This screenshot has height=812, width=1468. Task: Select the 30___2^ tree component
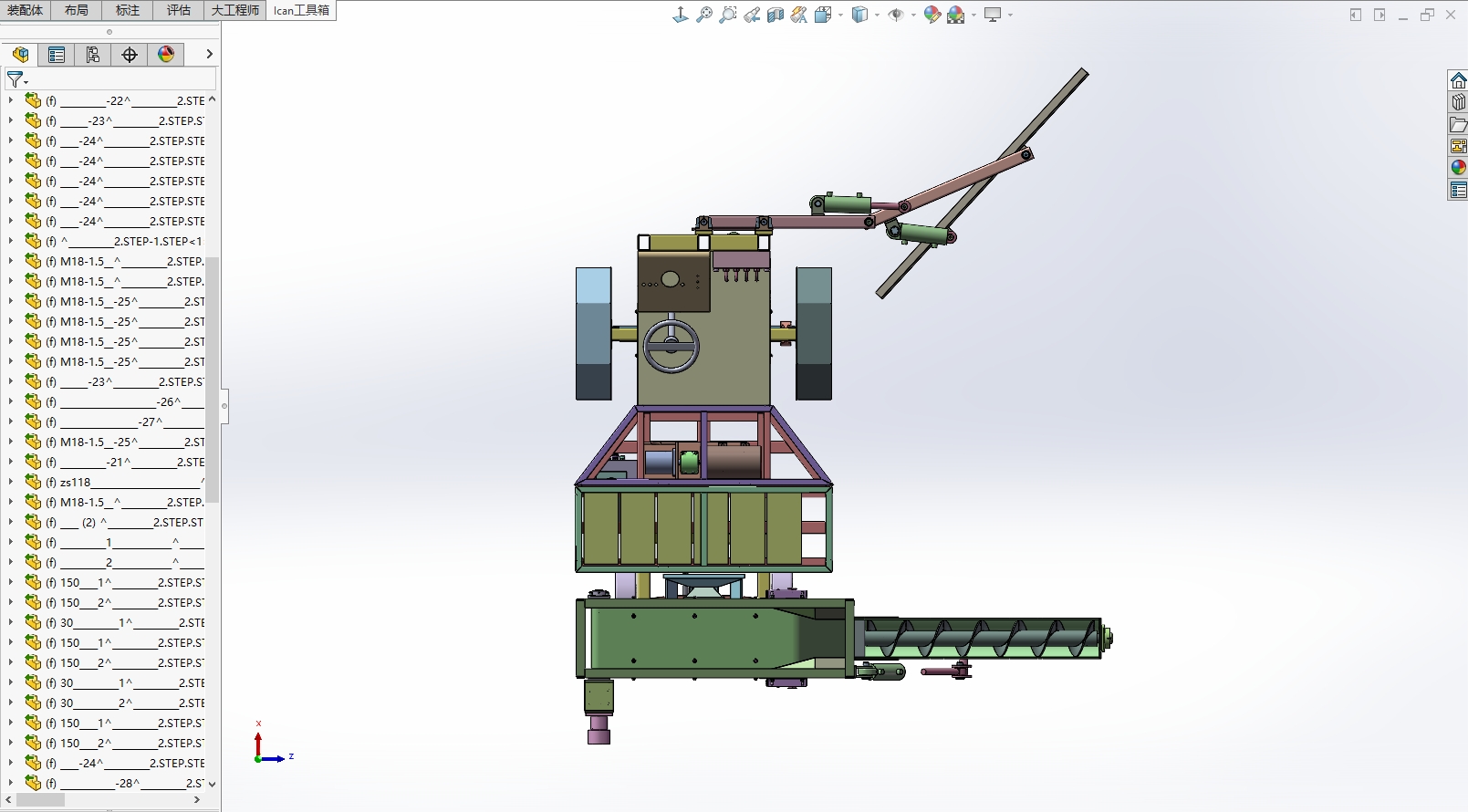(125, 703)
